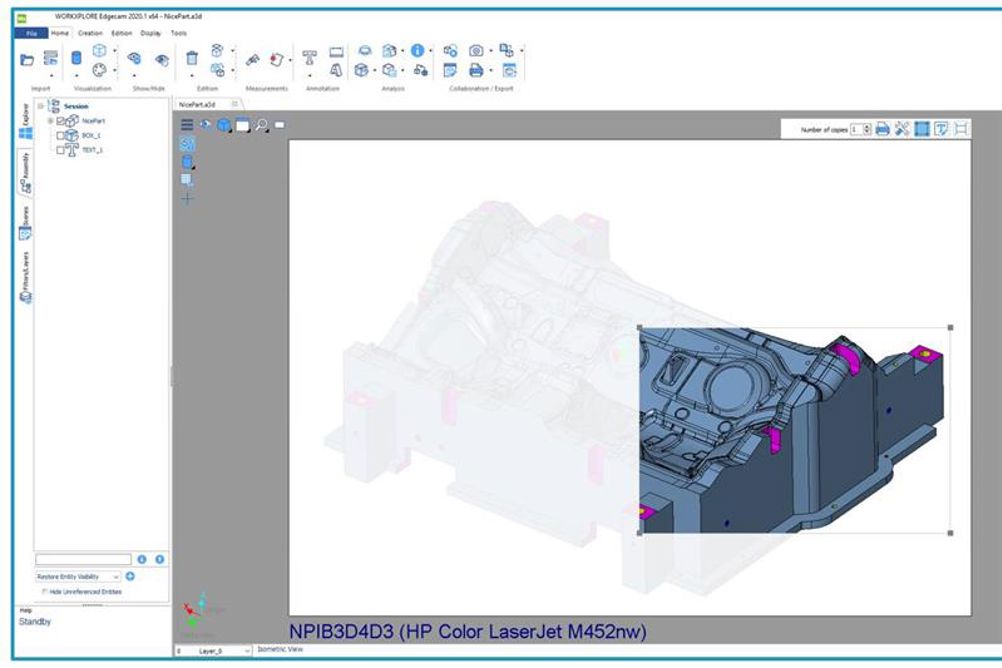Click the blue square frame icon in the print toolbar
Screen dimensions: 1002x668
coord(921,129)
